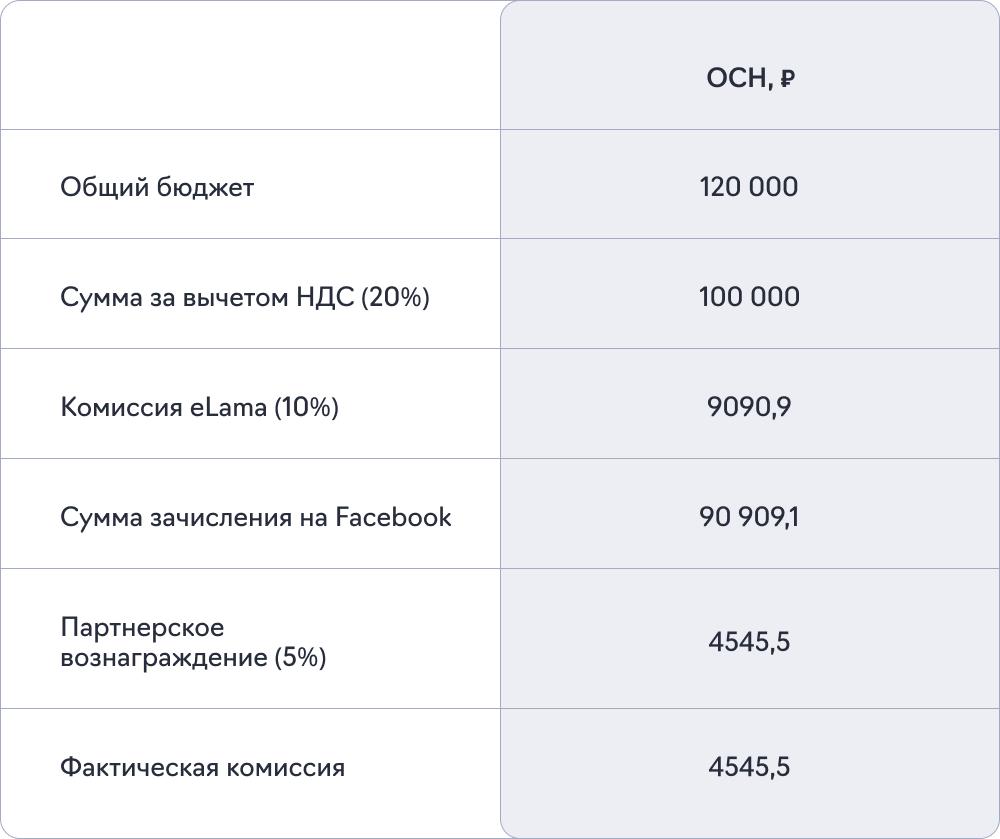Select the "Общий бюджет" row label

tap(157, 187)
